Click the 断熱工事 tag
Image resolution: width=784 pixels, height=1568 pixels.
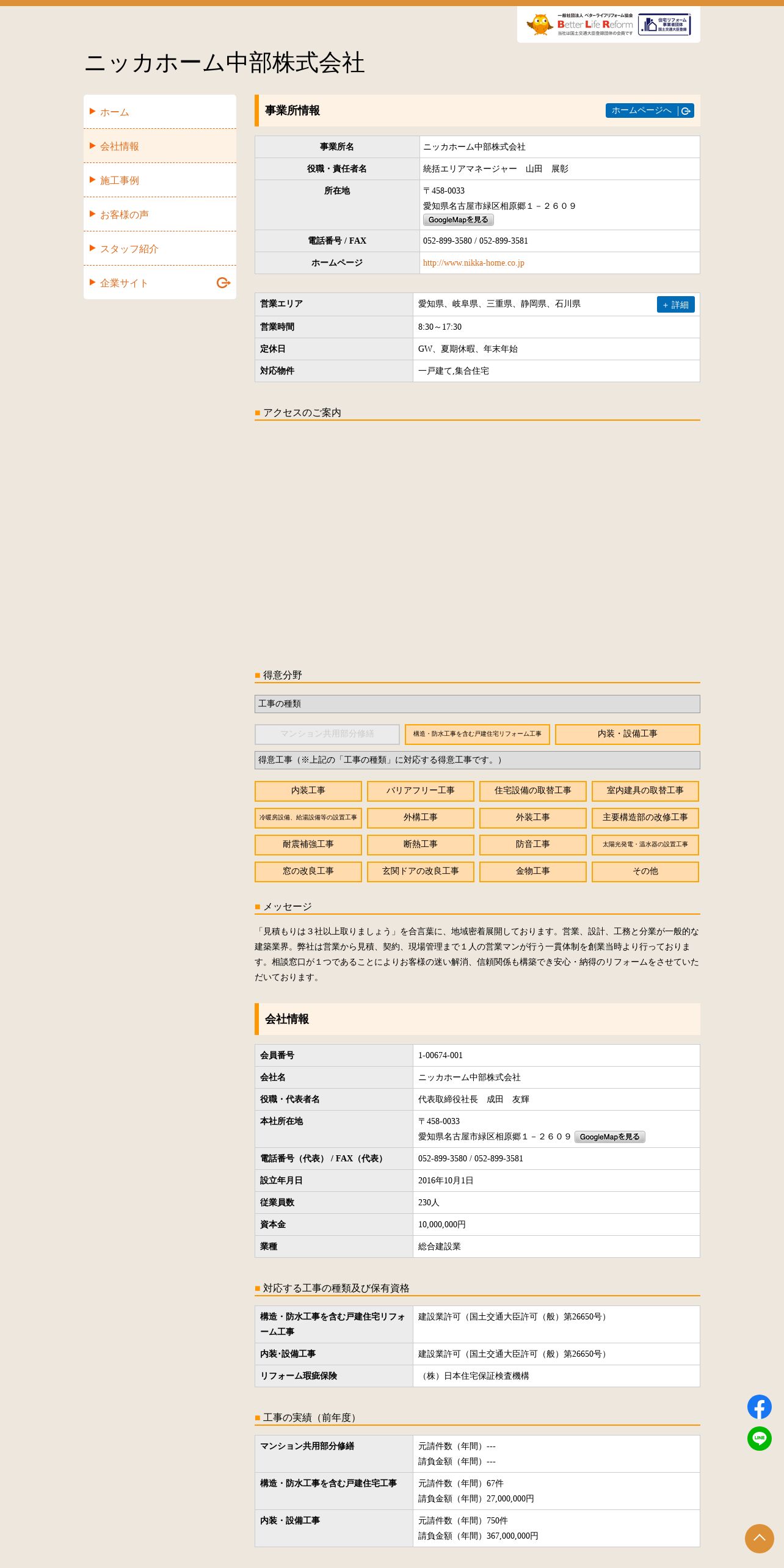tap(421, 844)
